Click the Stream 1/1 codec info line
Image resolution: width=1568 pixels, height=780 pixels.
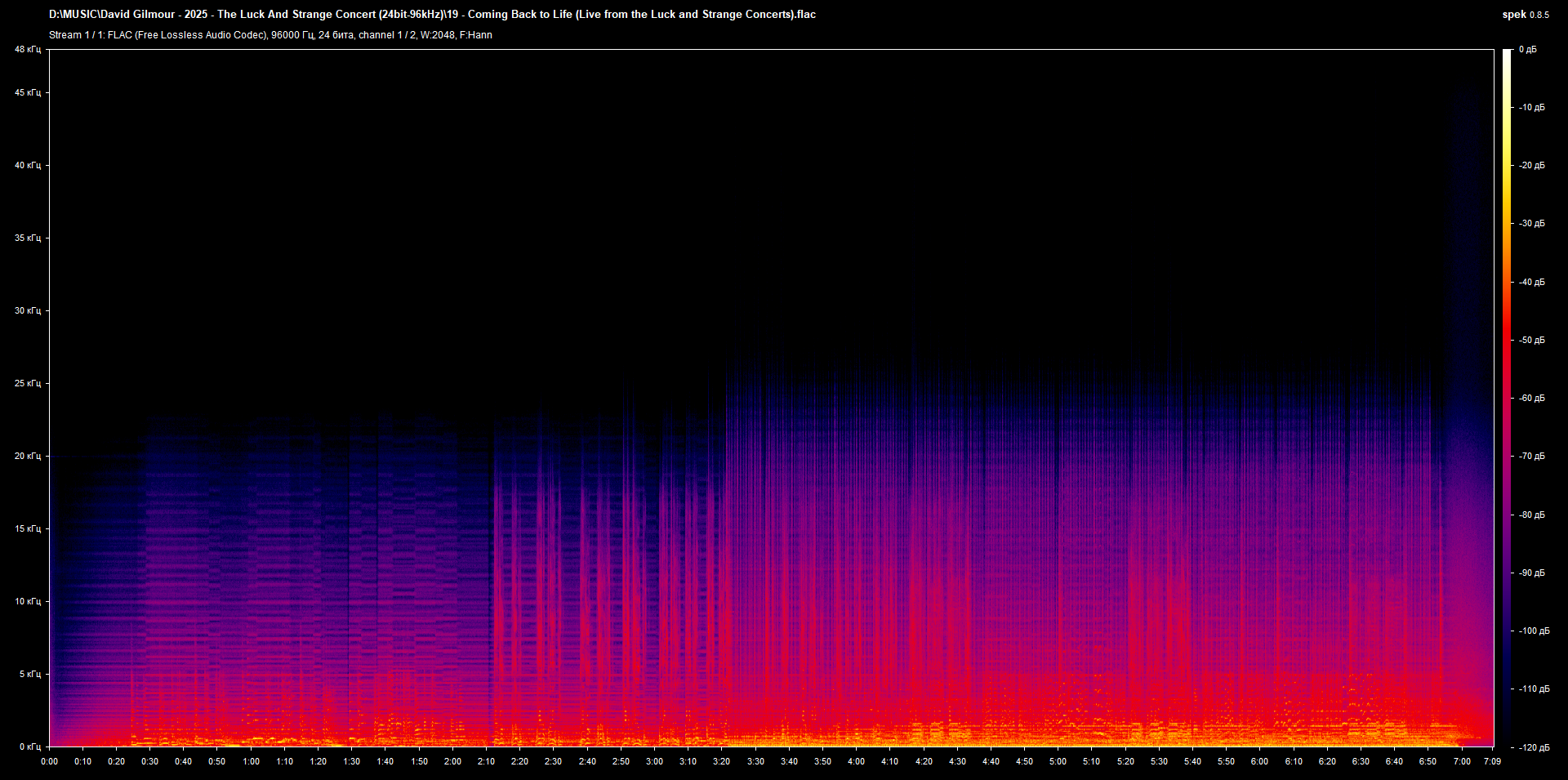[x=270, y=35]
